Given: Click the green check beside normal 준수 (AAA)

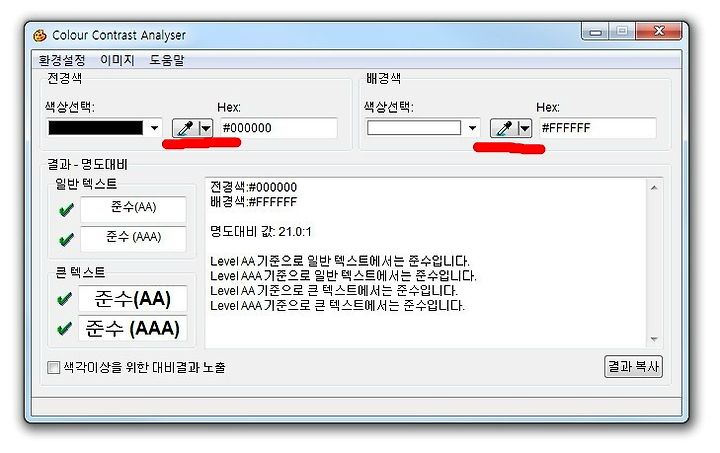Looking at the screenshot, I should [66, 239].
